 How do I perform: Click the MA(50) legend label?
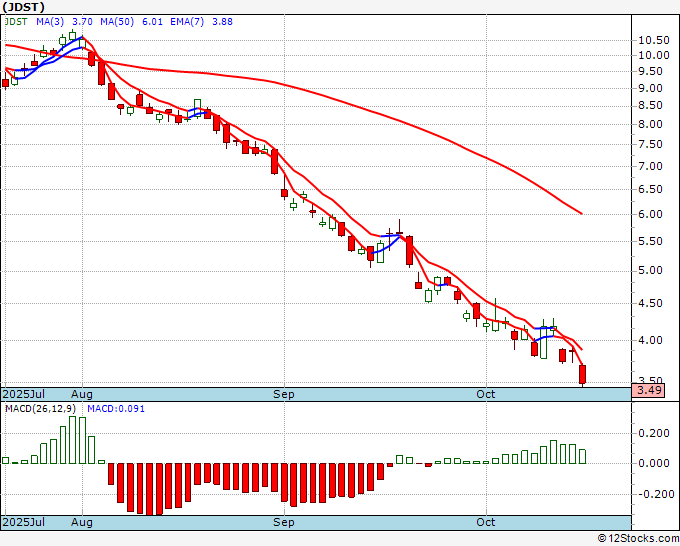[117, 22]
